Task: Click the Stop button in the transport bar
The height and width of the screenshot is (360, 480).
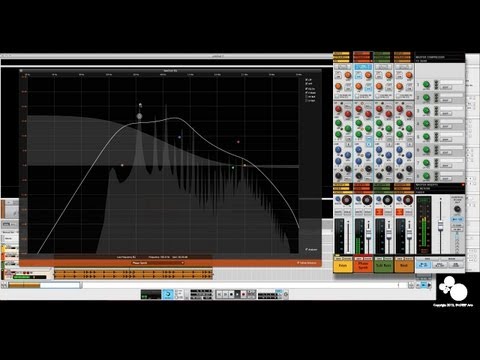Action: [x=231, y=294]
